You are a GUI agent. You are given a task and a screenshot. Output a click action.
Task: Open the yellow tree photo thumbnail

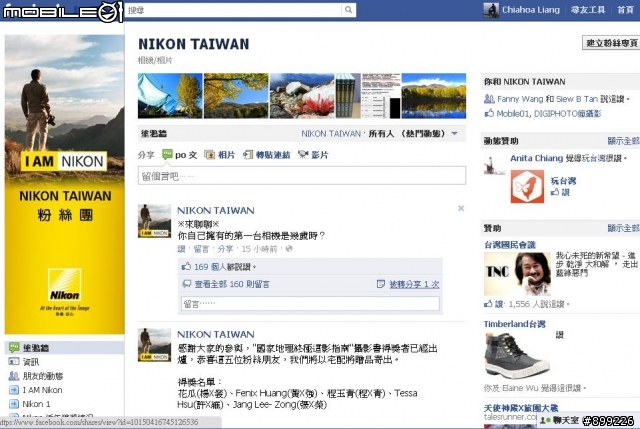point(236,96)
